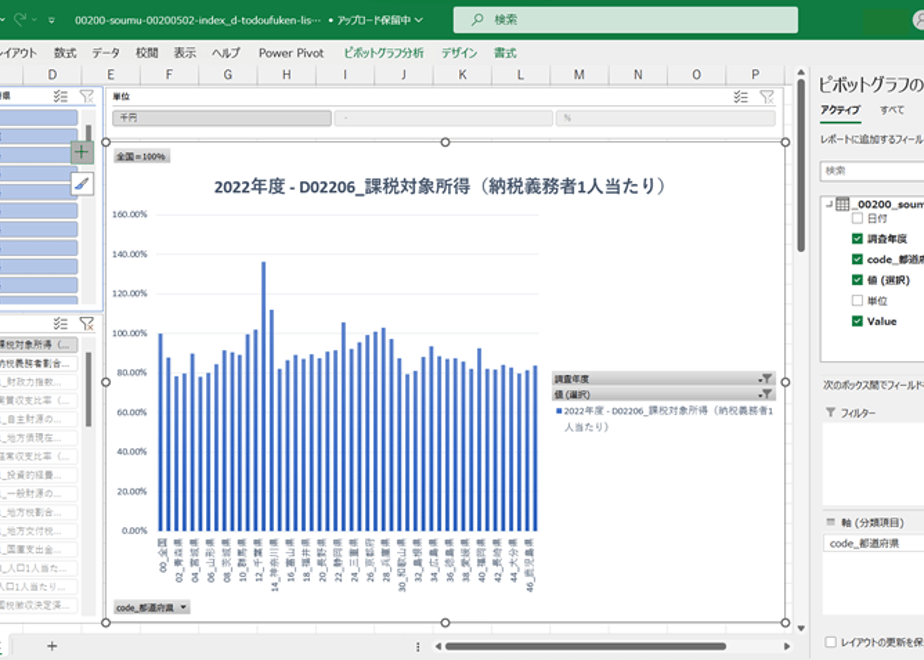Click the horizontal scrollbar thumb
This screenshot has width=924, height=660.
pos(585,646)
